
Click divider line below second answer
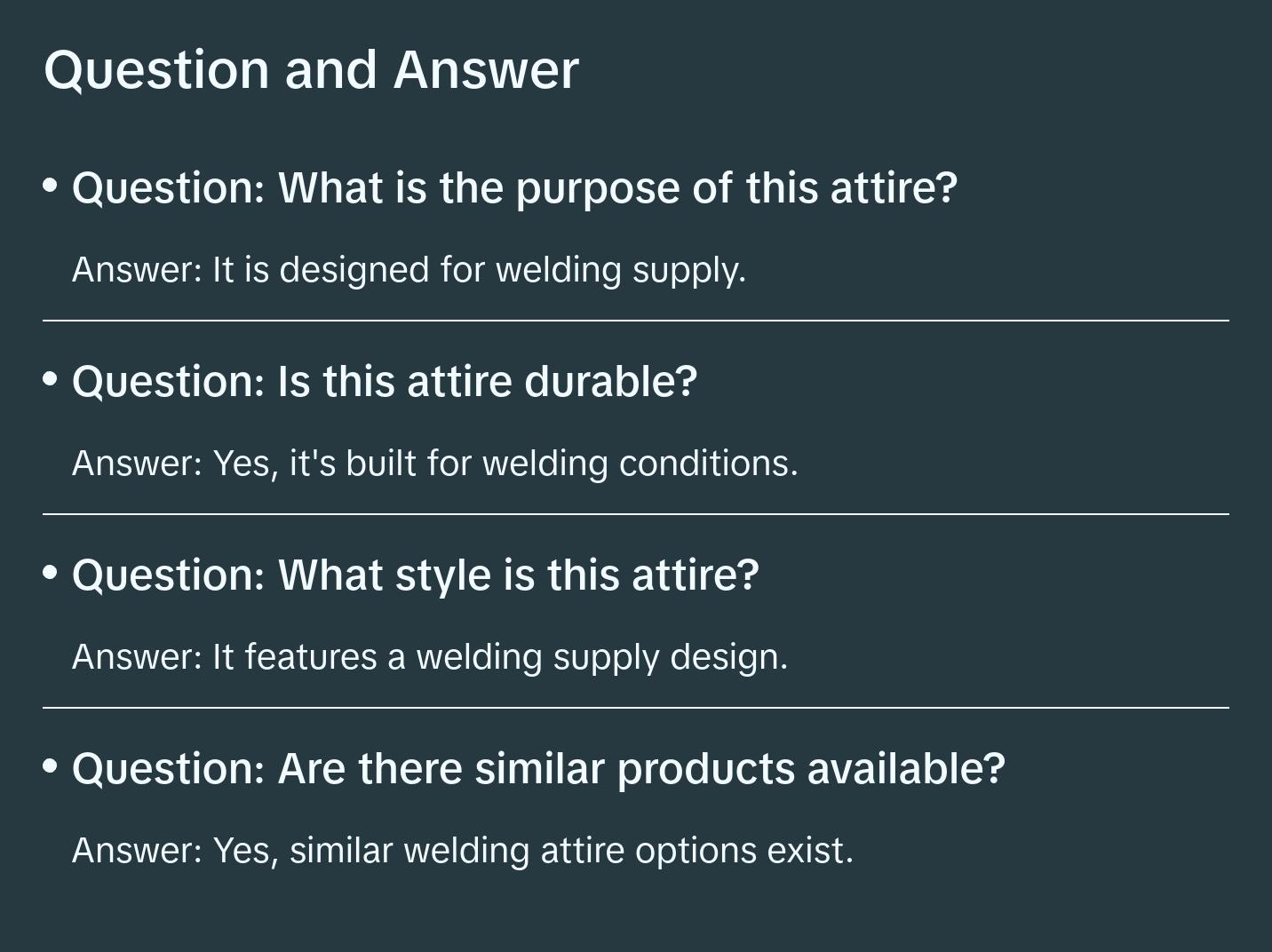coord(635,514)
